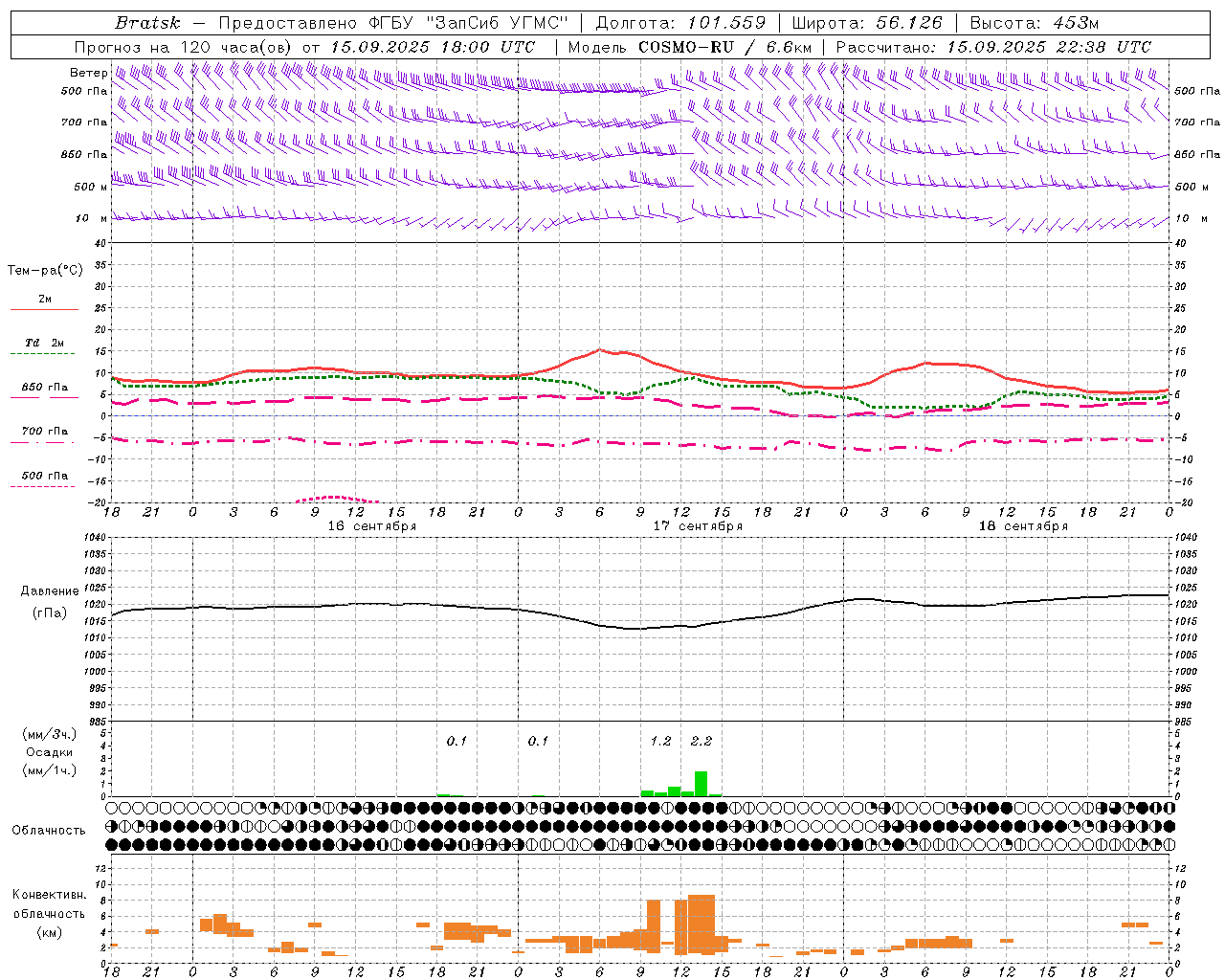The image size is (1225, 980).
Task: Select the '850 гПа' temperature legend entry
Action: click(x=45, y=388)
